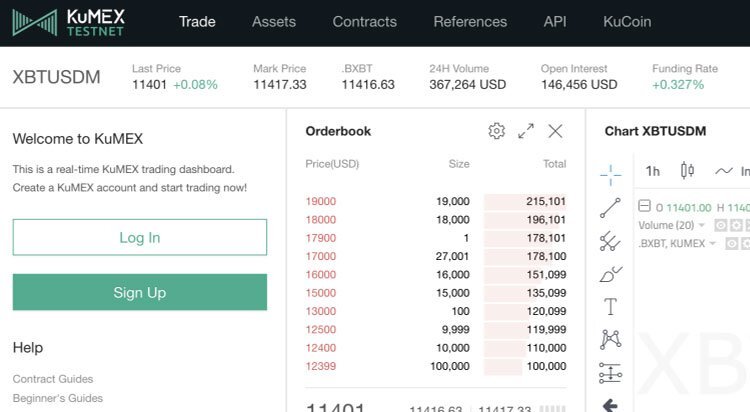Open the Contracts menu
The image size is (750, 412).
point(364,21)
